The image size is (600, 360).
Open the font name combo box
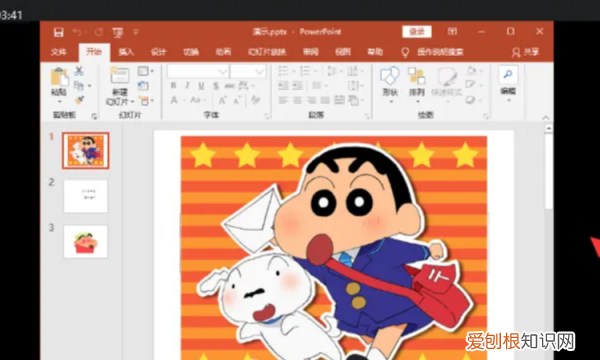tap(198, 71)
